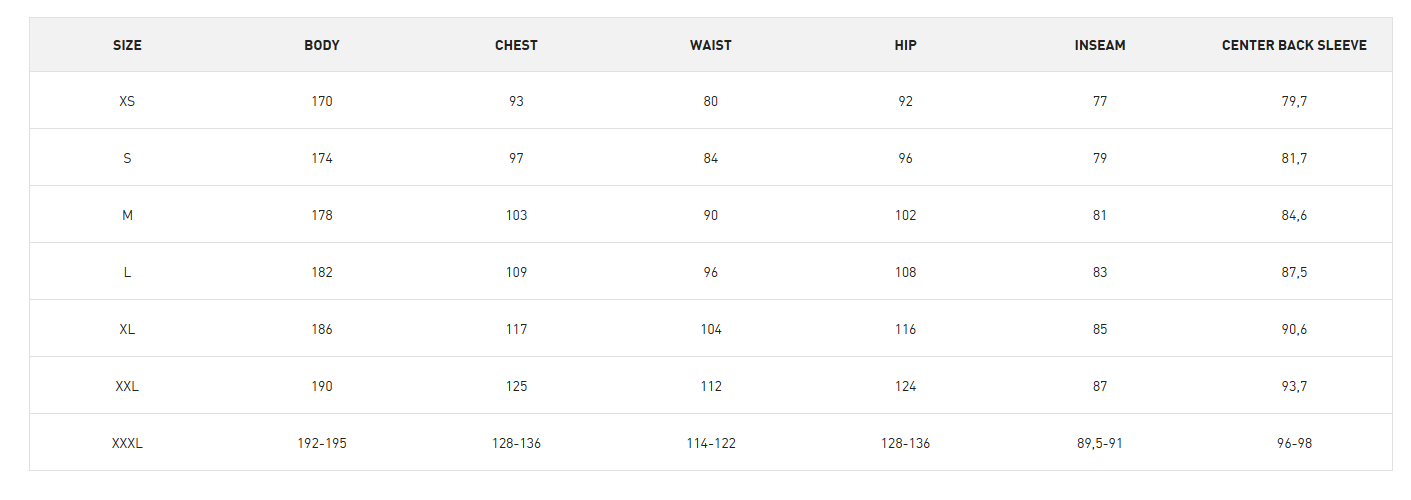Select the 89,5-91 inseam range cell

coord(1100,443)
